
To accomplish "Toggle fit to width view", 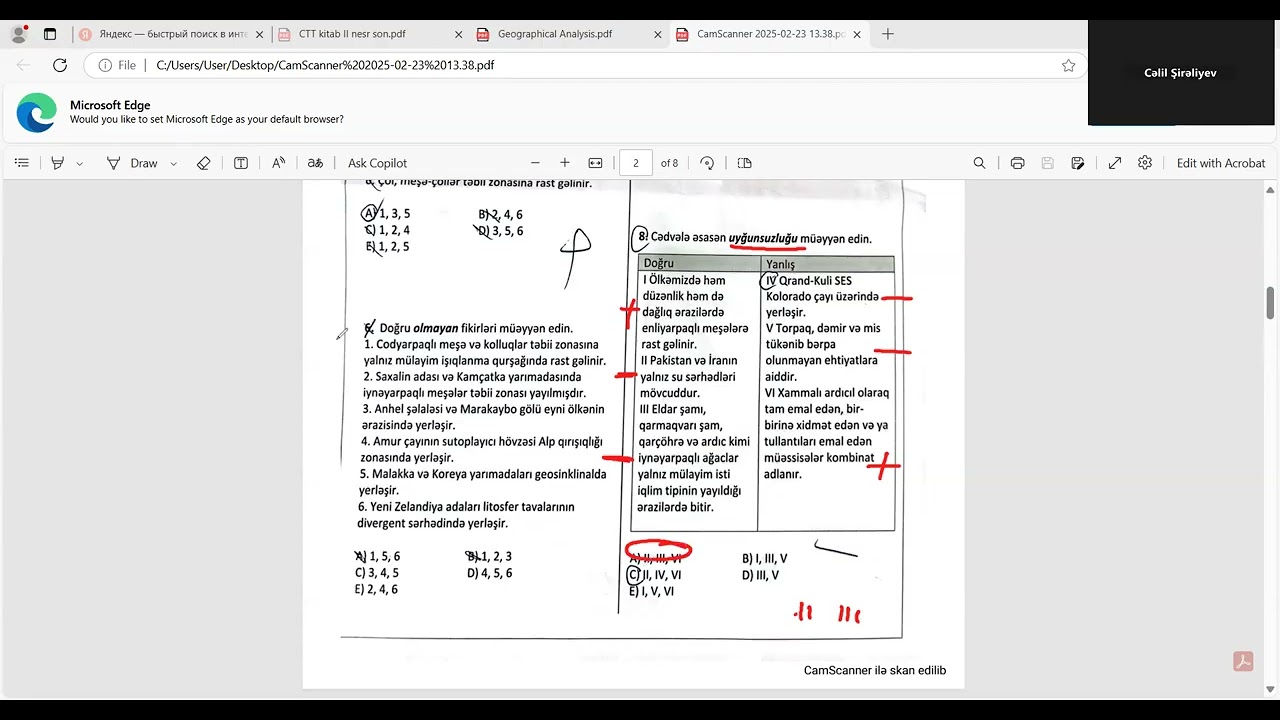I will tap(596, 163).
